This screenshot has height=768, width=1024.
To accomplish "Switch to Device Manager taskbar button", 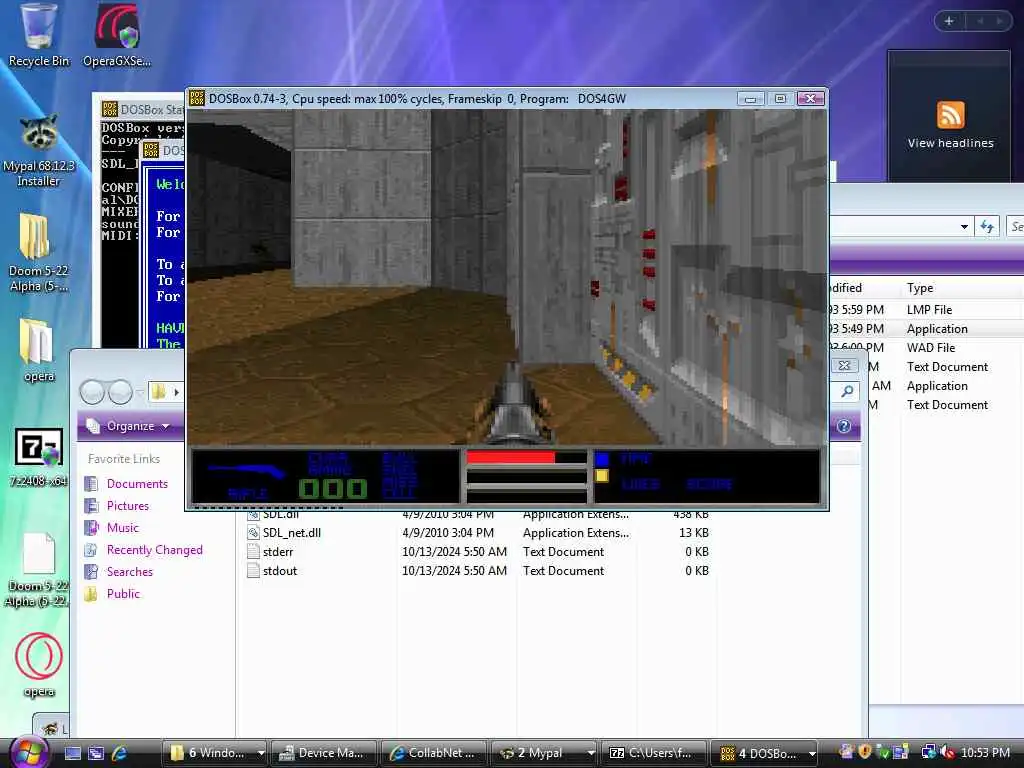I will point(323,753).
